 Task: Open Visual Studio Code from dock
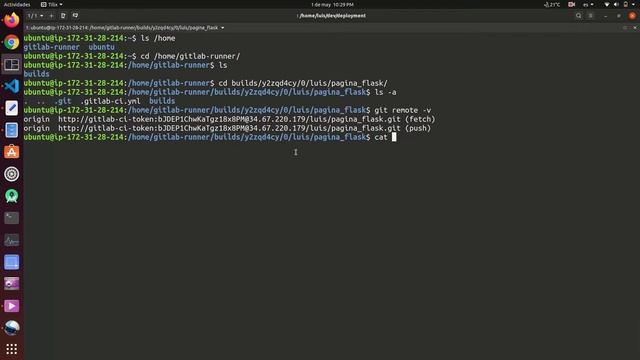pos(11,86)
